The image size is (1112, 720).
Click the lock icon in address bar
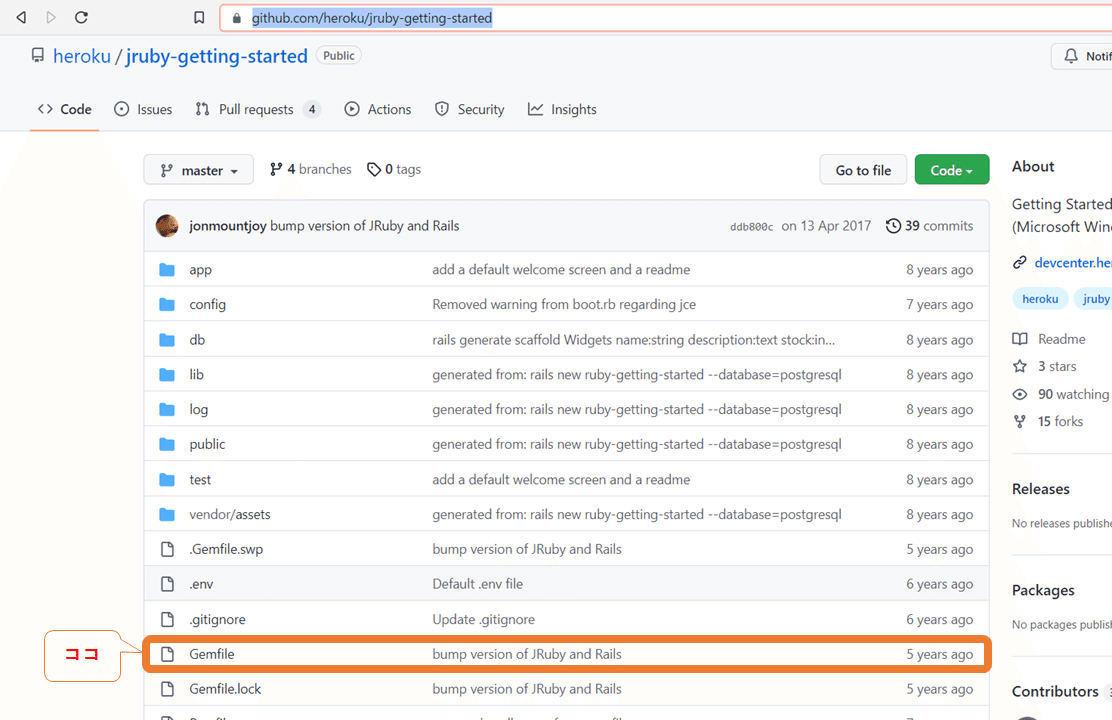[x=237, y=18]
